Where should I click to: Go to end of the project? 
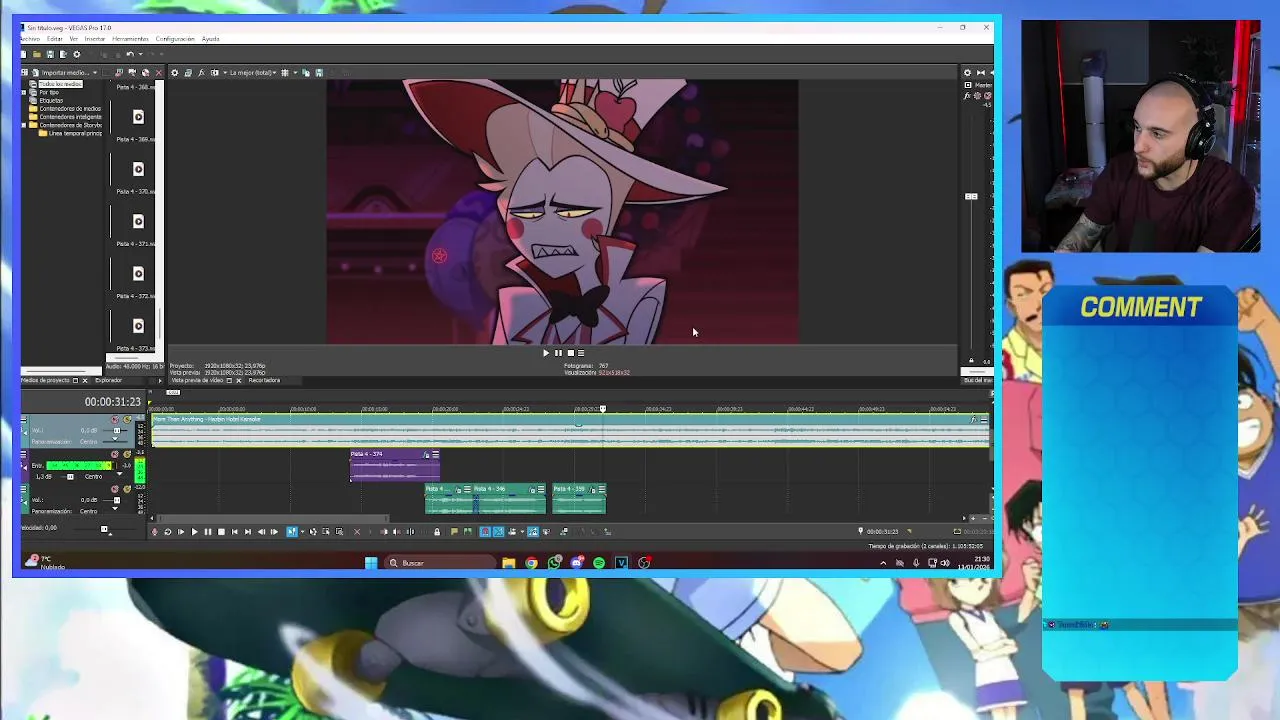click(248, 532)
